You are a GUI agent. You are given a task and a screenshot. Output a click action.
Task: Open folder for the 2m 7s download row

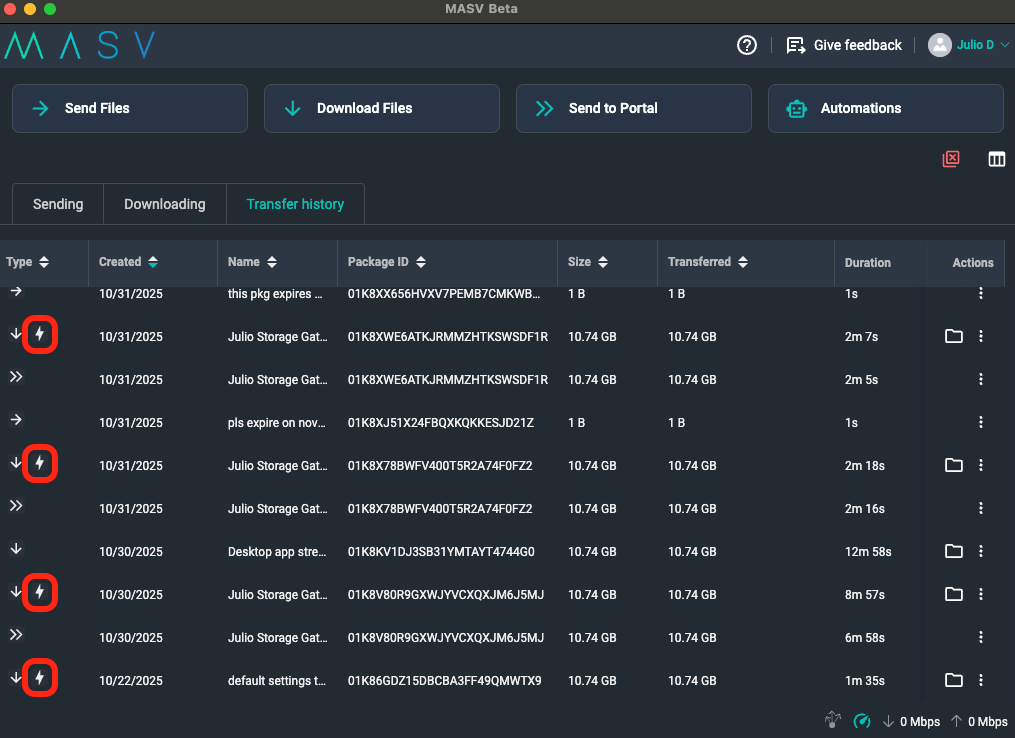954,336
